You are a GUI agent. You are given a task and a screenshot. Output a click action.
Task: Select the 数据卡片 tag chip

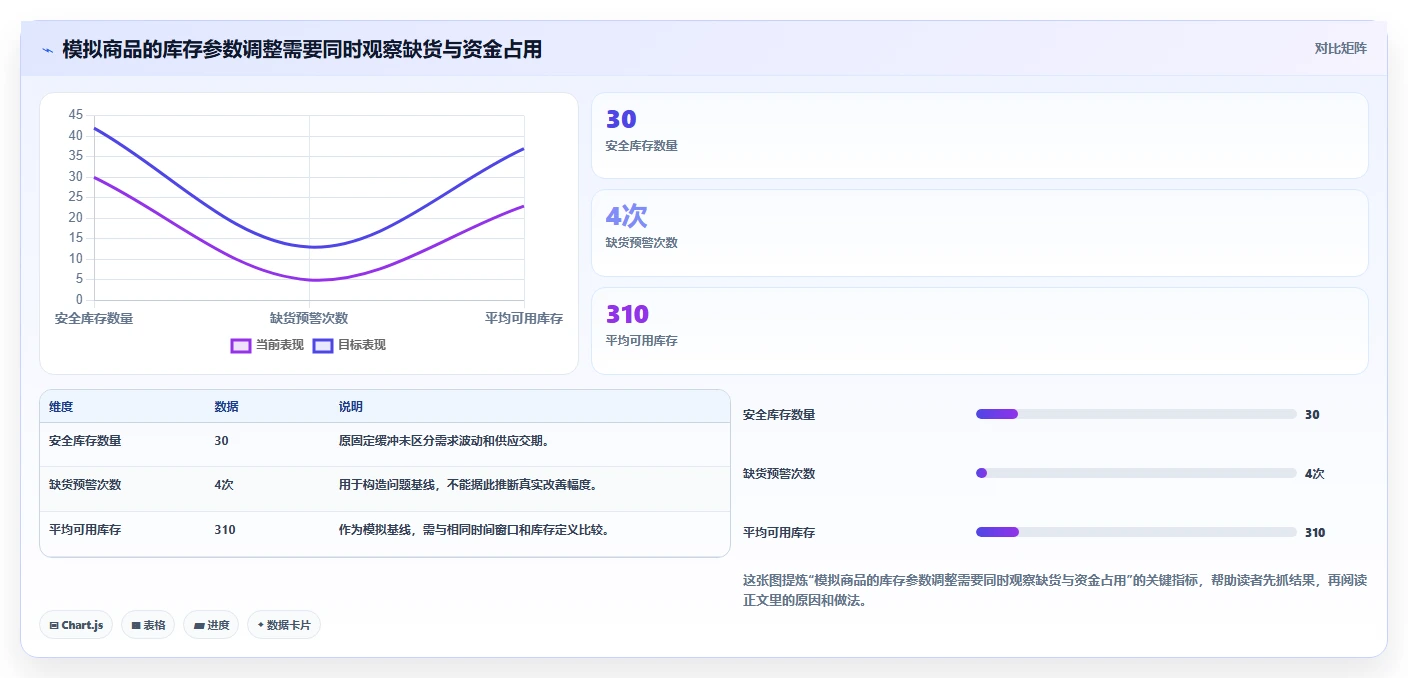(284, 625)
